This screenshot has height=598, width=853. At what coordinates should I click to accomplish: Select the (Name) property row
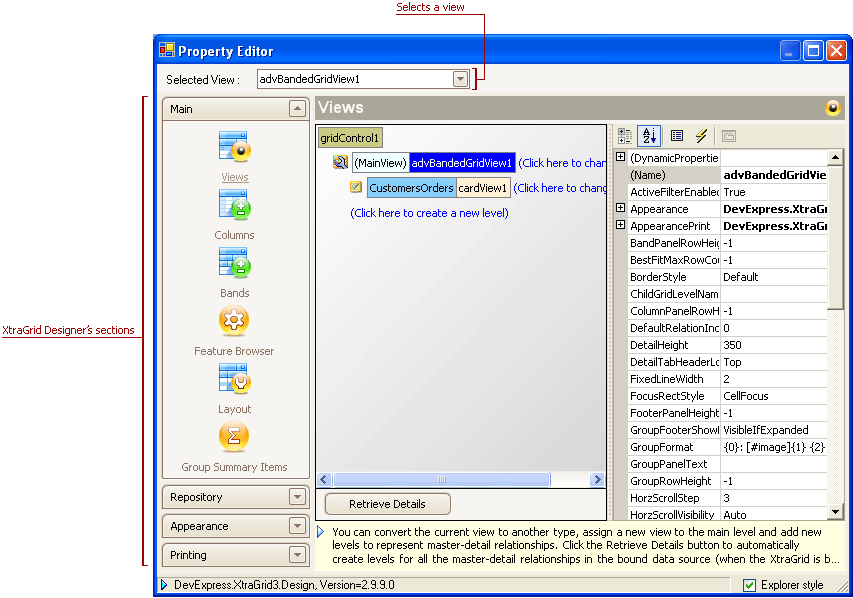(x=727, y=175)
